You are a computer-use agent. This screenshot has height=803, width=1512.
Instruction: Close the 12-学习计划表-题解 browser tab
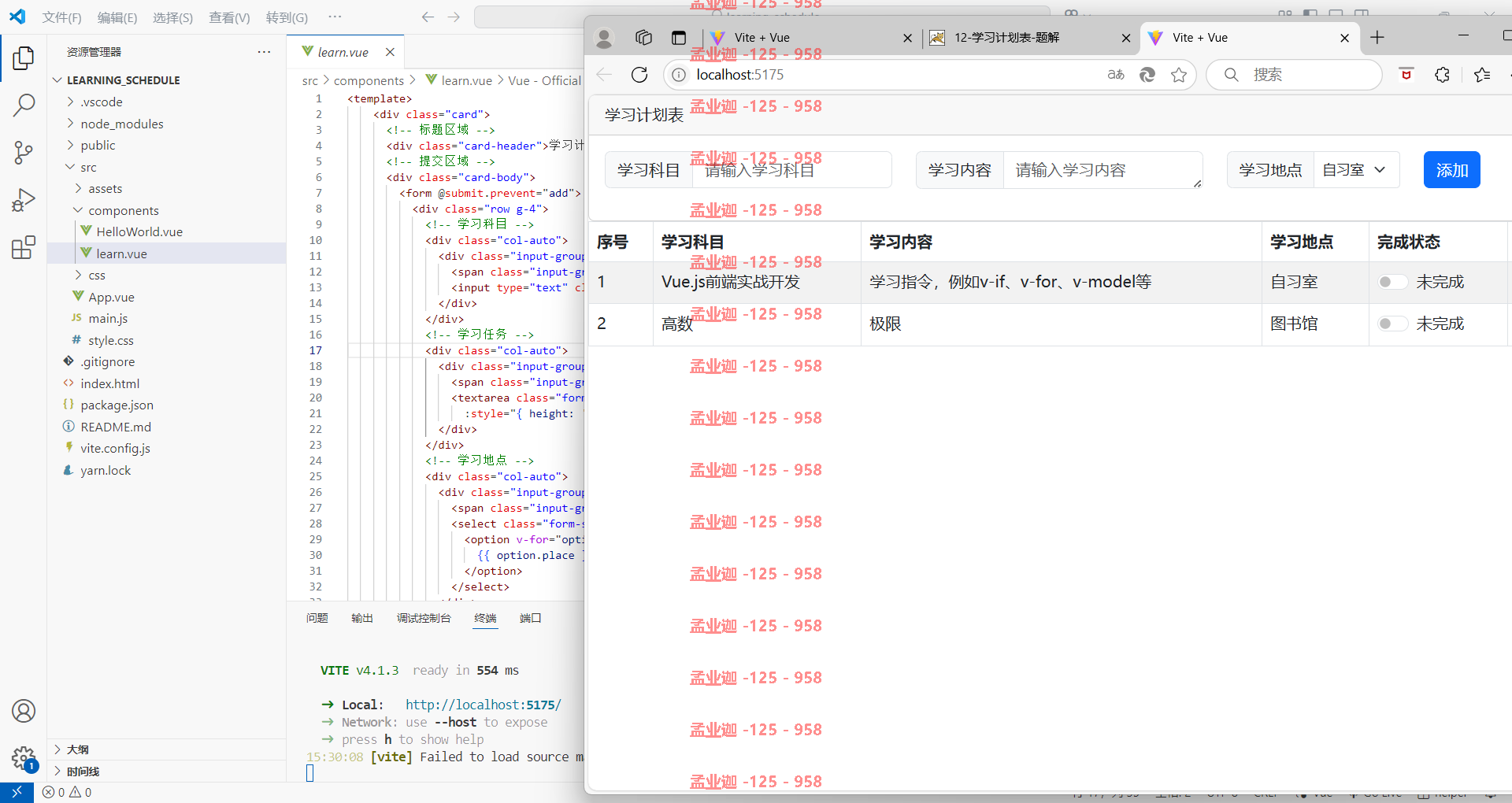[x=1126, y=38]
